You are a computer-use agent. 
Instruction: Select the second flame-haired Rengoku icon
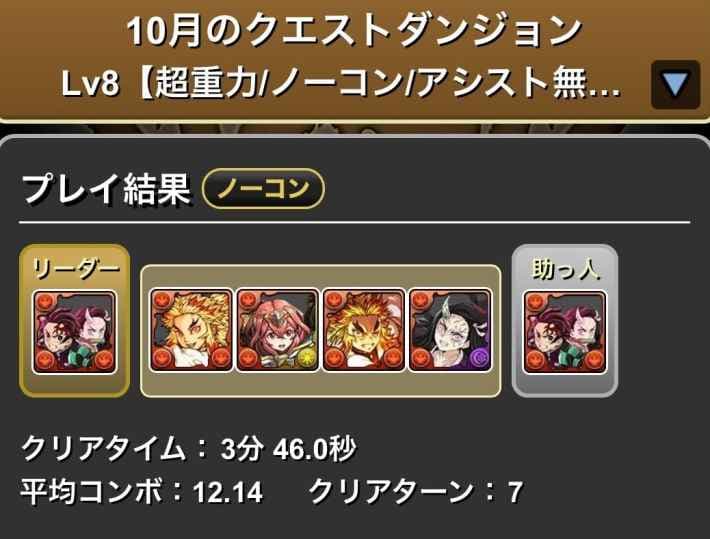[364, 330]
